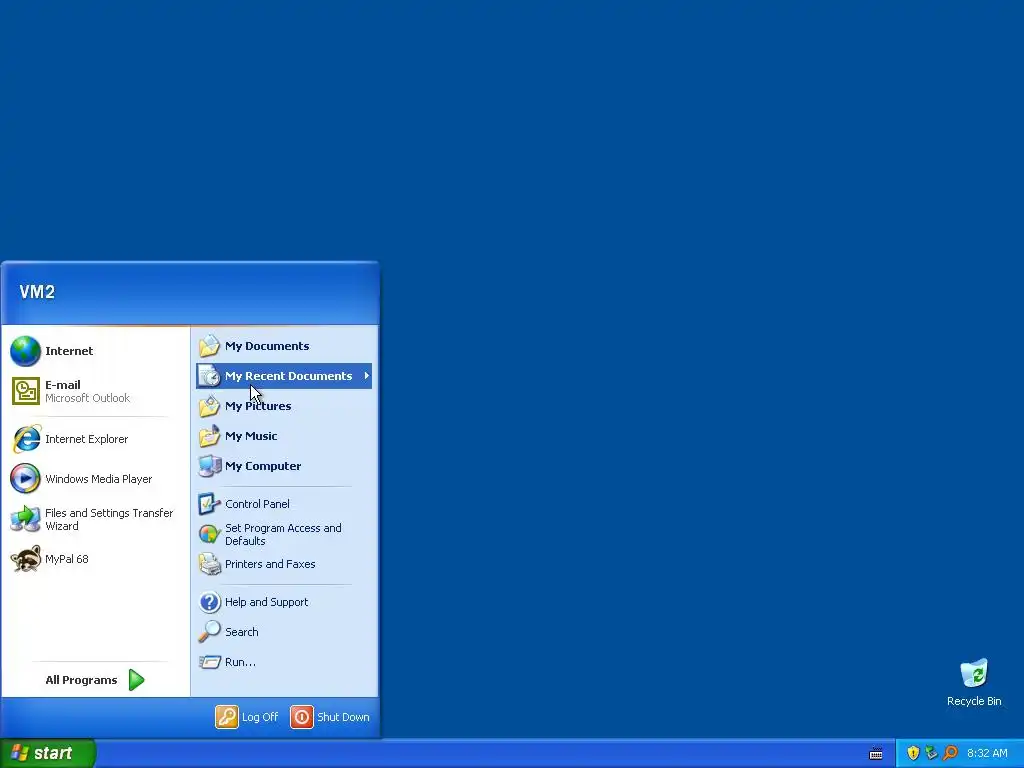Open My Documents folder icon
1024x768 pixels.
pyautogui.click(x=210, y=346)
